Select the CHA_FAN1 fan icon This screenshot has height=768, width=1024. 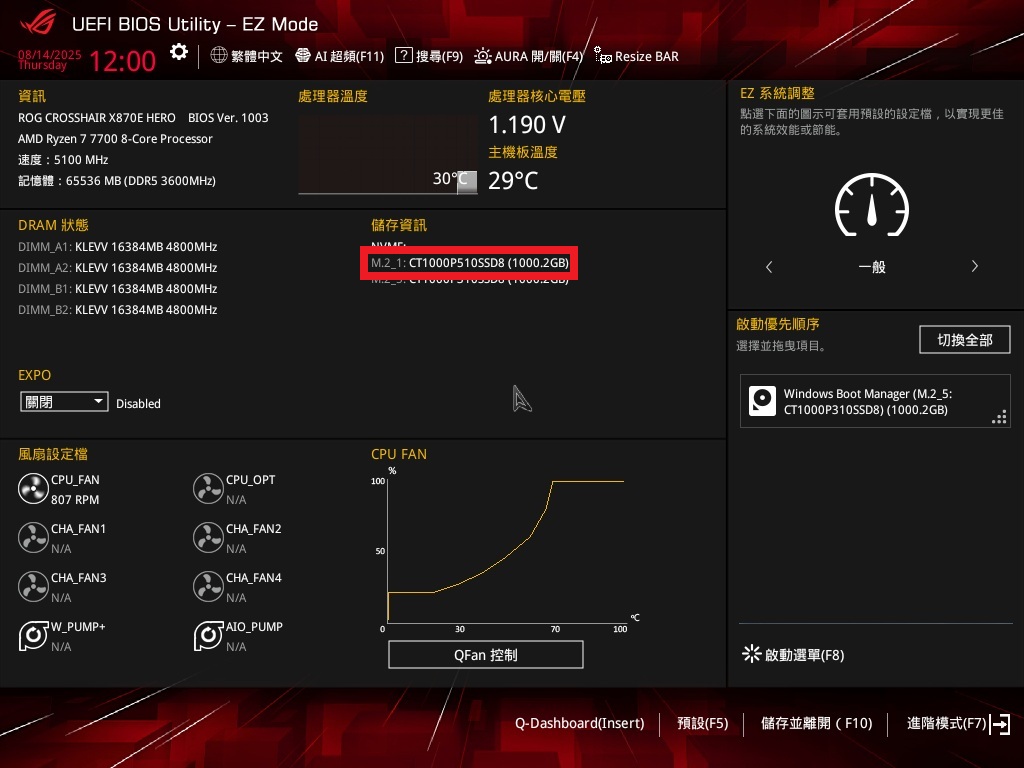(33, 537)
